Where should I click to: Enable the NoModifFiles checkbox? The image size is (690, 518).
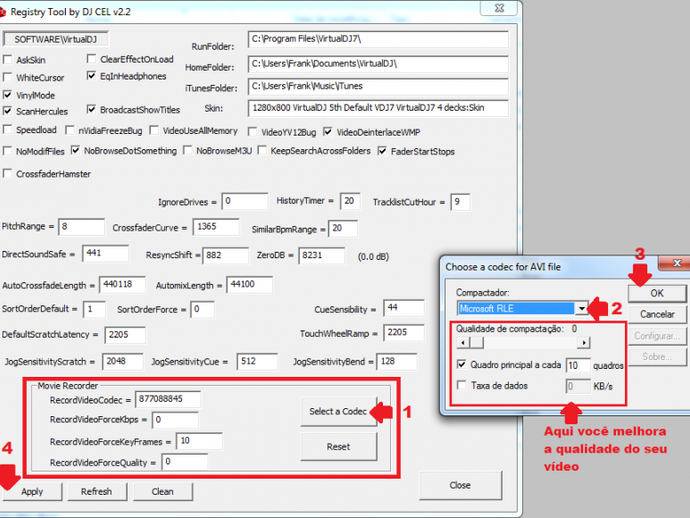(7, 151)
